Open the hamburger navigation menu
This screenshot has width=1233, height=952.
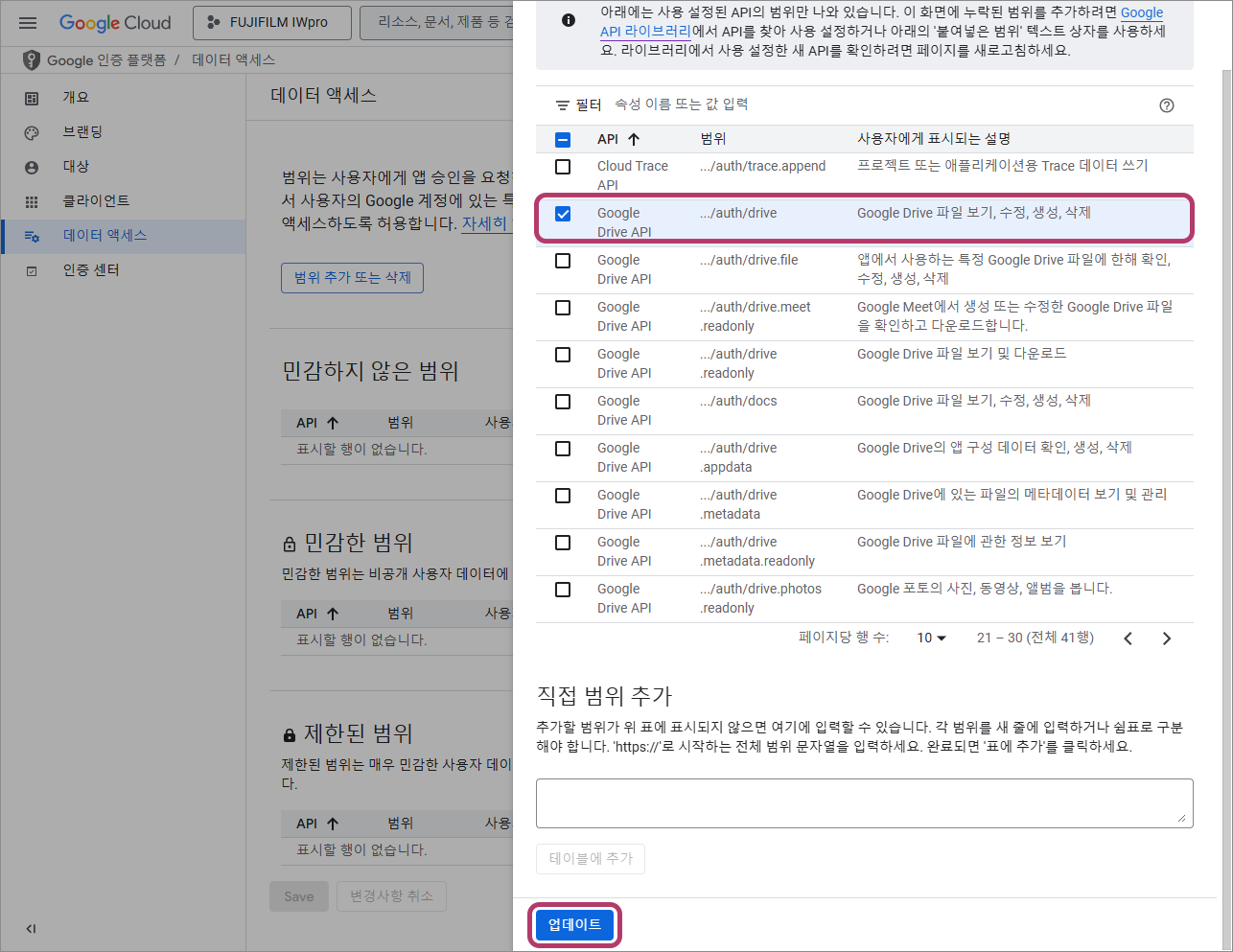point(28,22)
